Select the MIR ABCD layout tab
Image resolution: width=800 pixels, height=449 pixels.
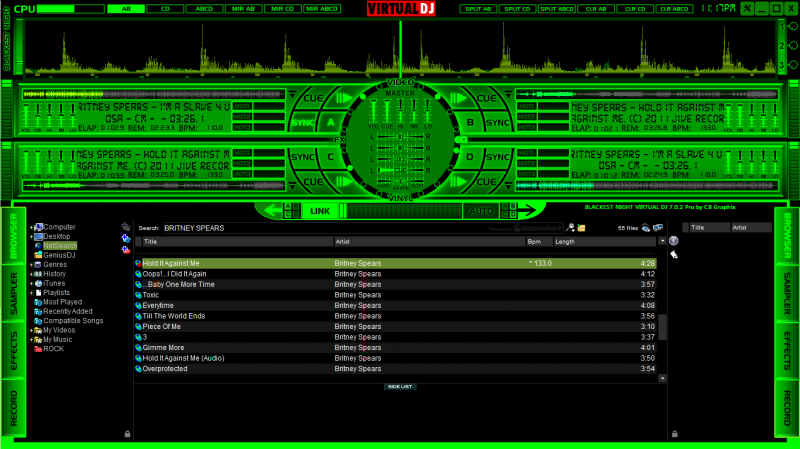pyautogui.click(x=322, y=9)
